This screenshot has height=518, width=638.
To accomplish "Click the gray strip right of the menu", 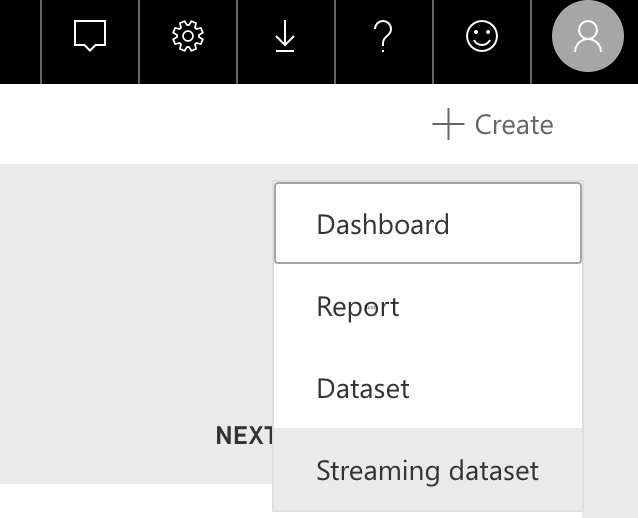I will (610, 320).
